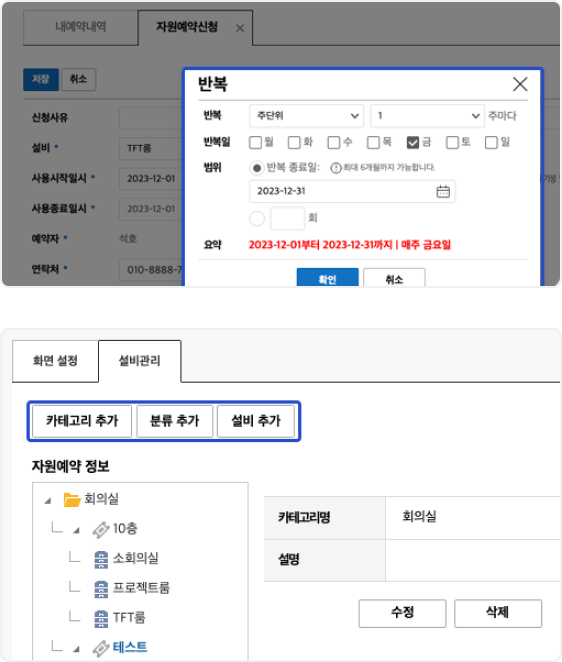Image resolution: width=562 pixels, height=662 pixels.
Task: Click the 신청사유 input field
Action: (x=151, y=118)
